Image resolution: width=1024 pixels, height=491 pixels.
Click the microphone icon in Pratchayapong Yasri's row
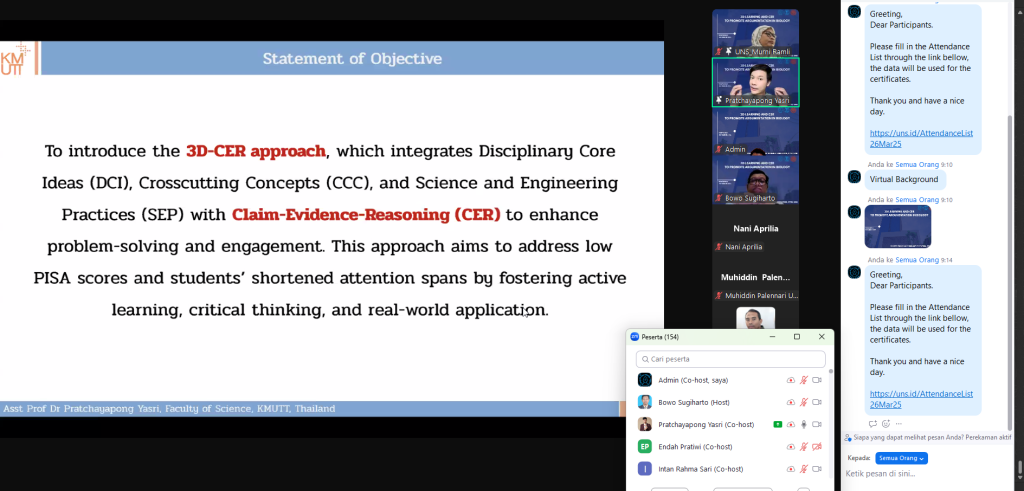[804, 424]
